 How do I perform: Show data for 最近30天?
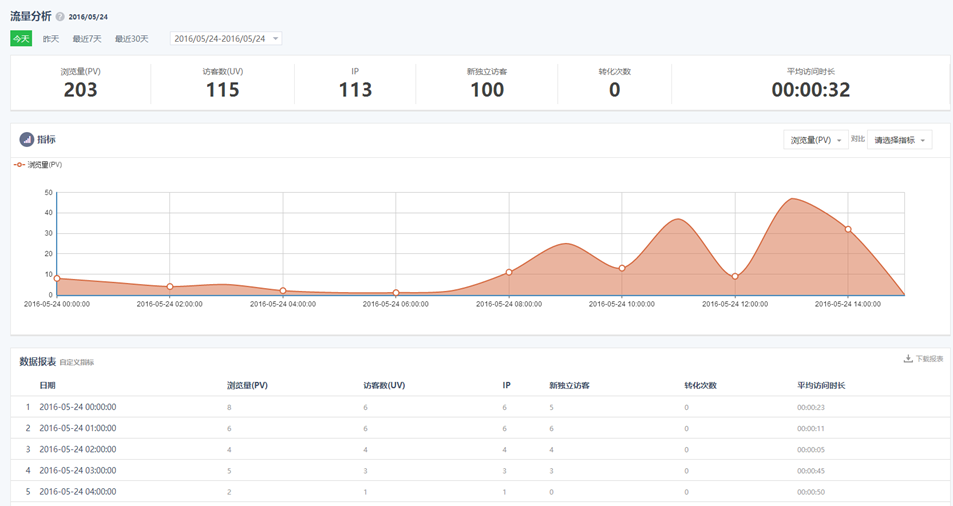click(x=131, y=38)
